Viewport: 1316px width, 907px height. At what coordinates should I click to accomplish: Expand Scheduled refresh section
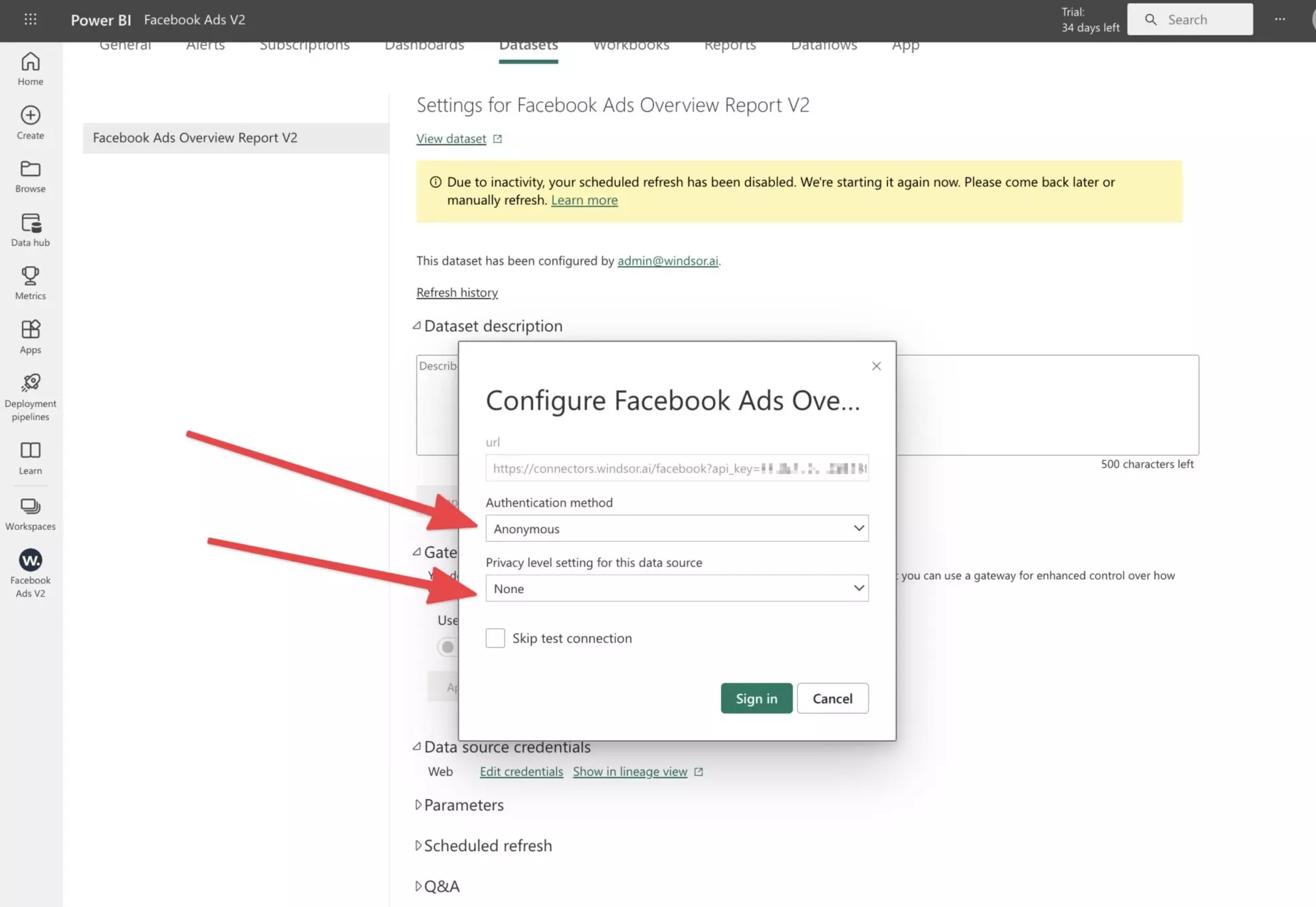coord(418,846)
